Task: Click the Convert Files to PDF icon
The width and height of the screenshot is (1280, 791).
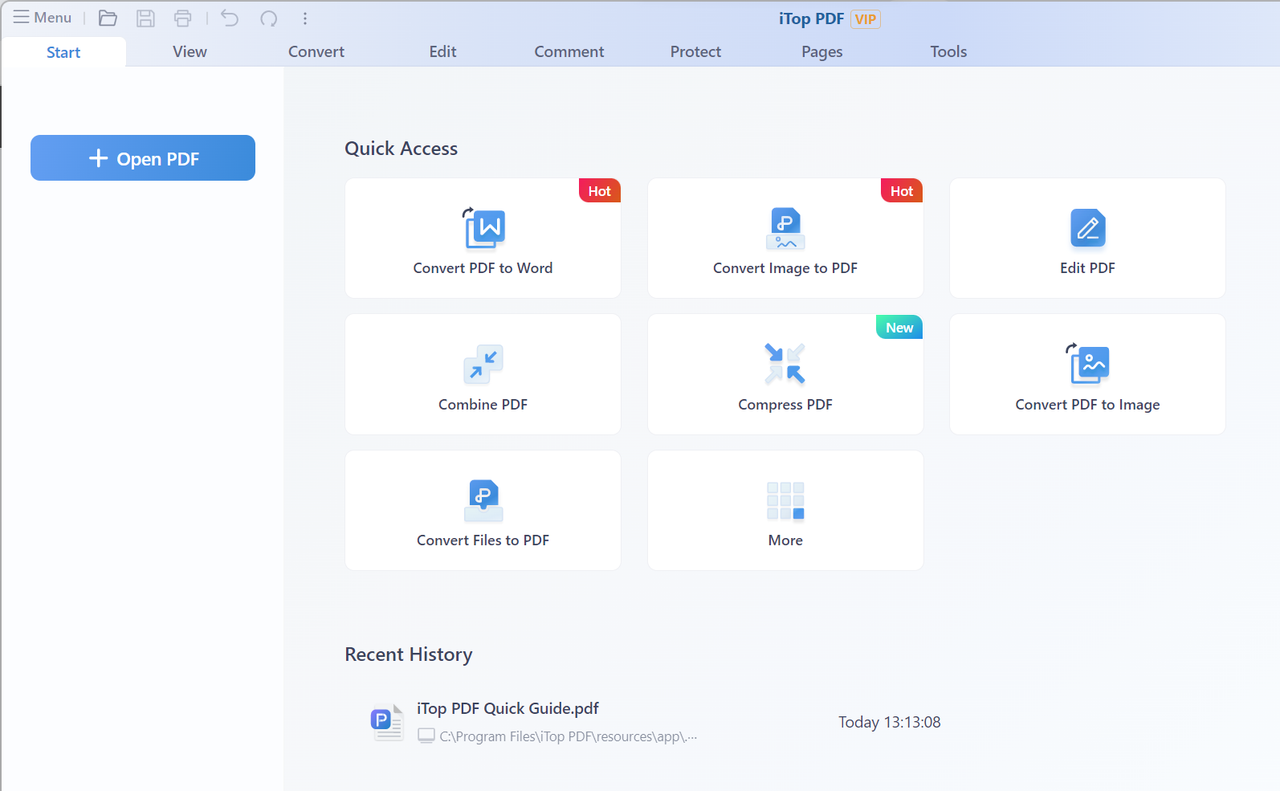Action: [483, 501]
